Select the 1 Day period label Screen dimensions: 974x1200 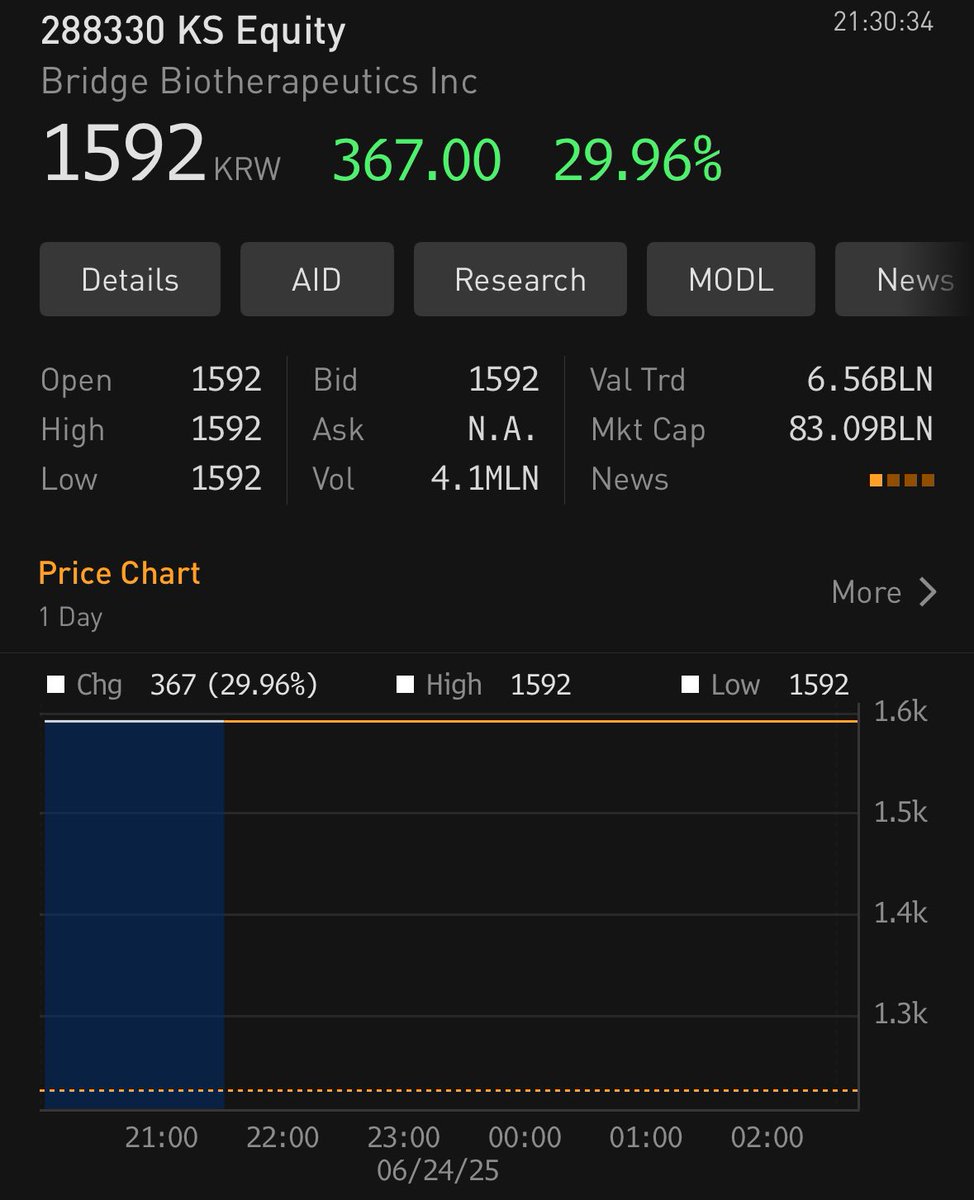pyautogui.click(x=71, y=617)
